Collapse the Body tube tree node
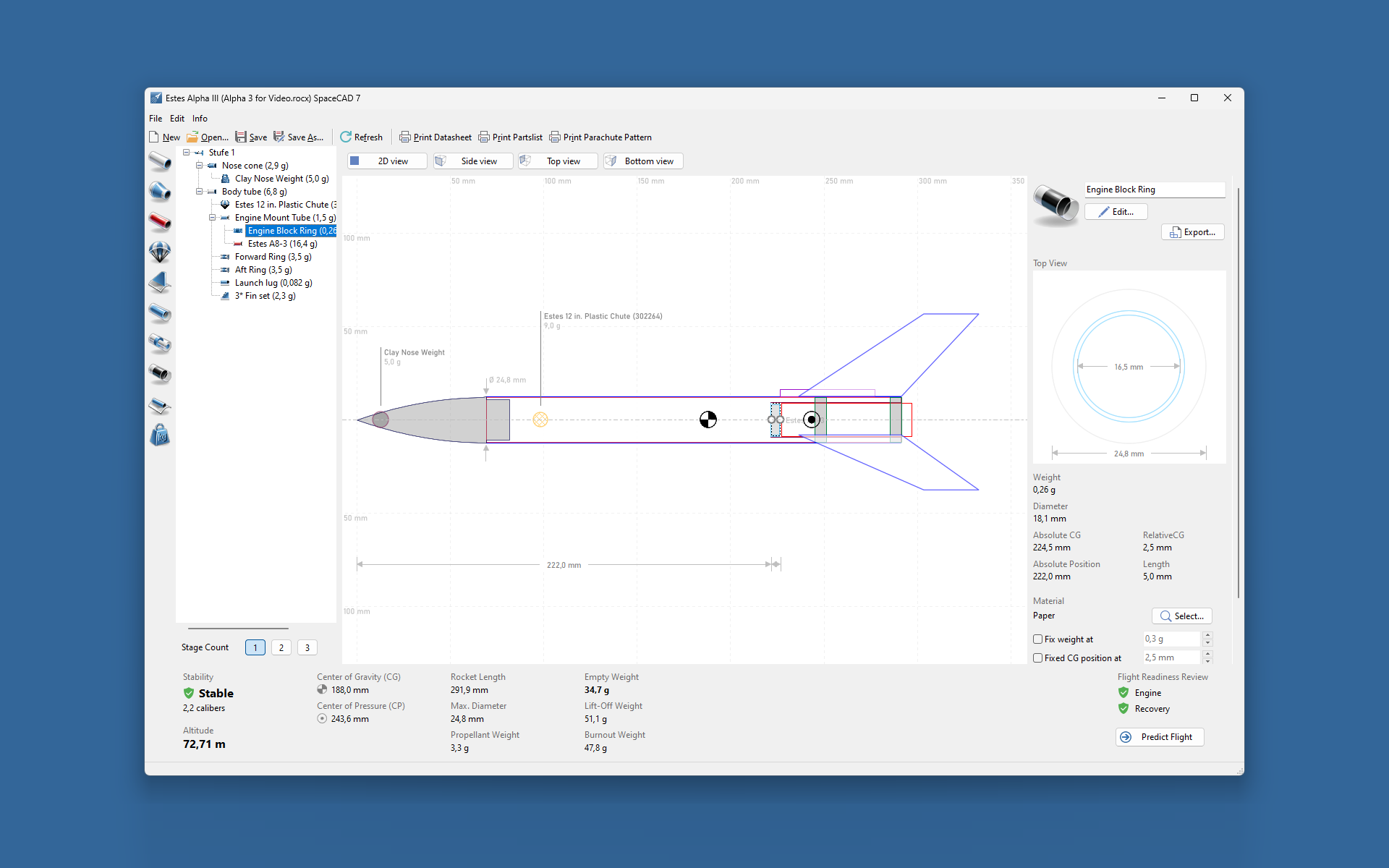Viewport: 1389px width, 868px height. [199, 192]
